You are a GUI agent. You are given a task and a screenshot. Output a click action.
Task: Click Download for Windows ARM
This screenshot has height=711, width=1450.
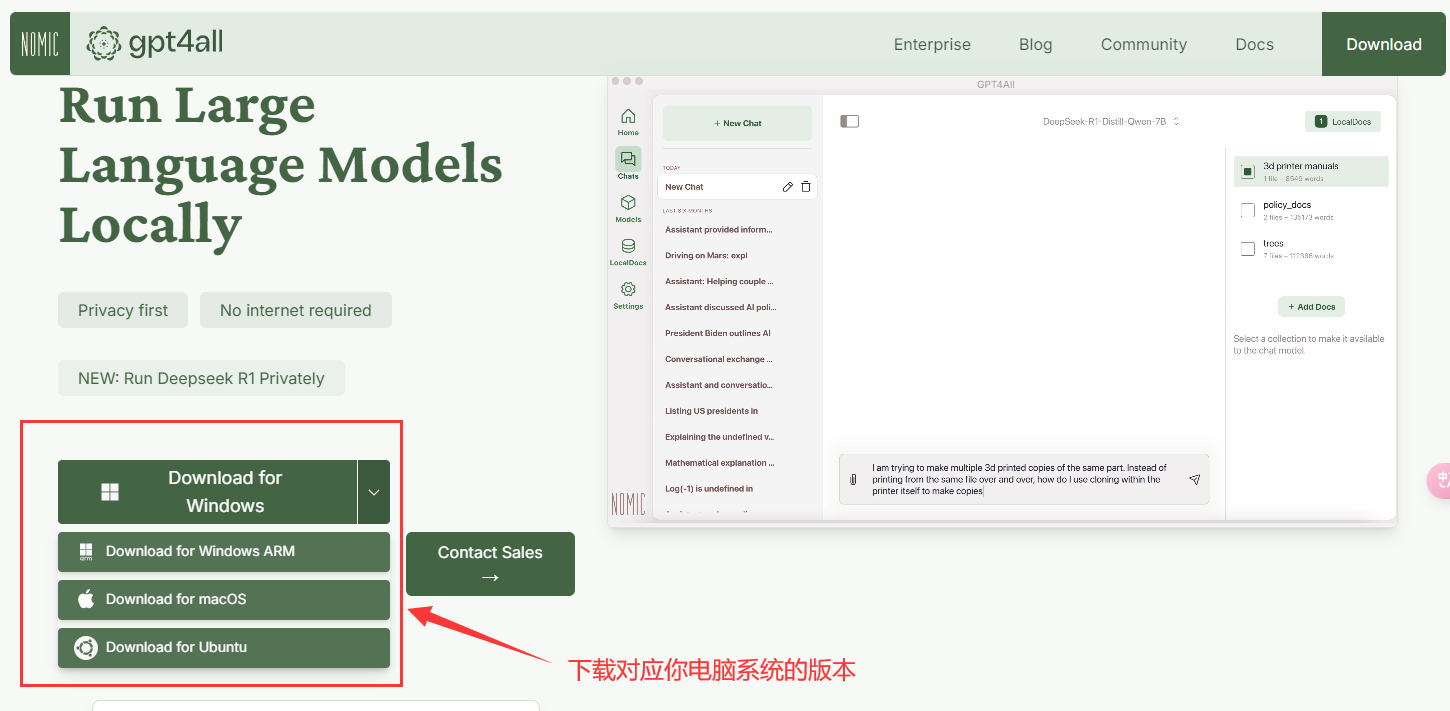click(224, 552)
